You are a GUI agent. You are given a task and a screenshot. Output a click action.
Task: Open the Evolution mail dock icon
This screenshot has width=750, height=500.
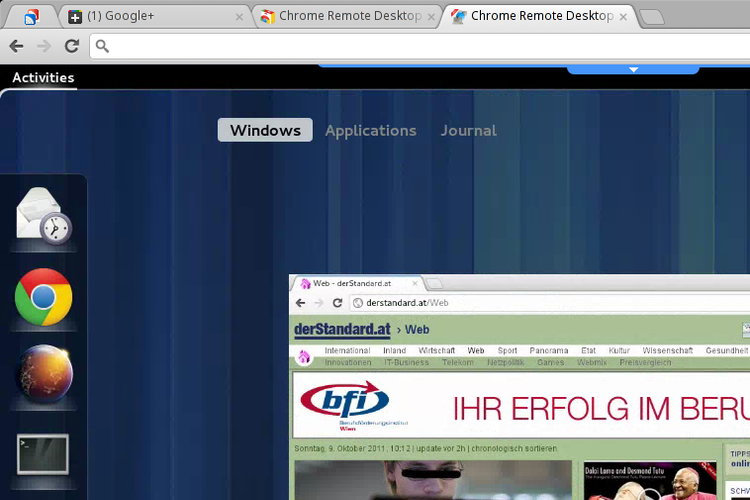click(43, 217)
